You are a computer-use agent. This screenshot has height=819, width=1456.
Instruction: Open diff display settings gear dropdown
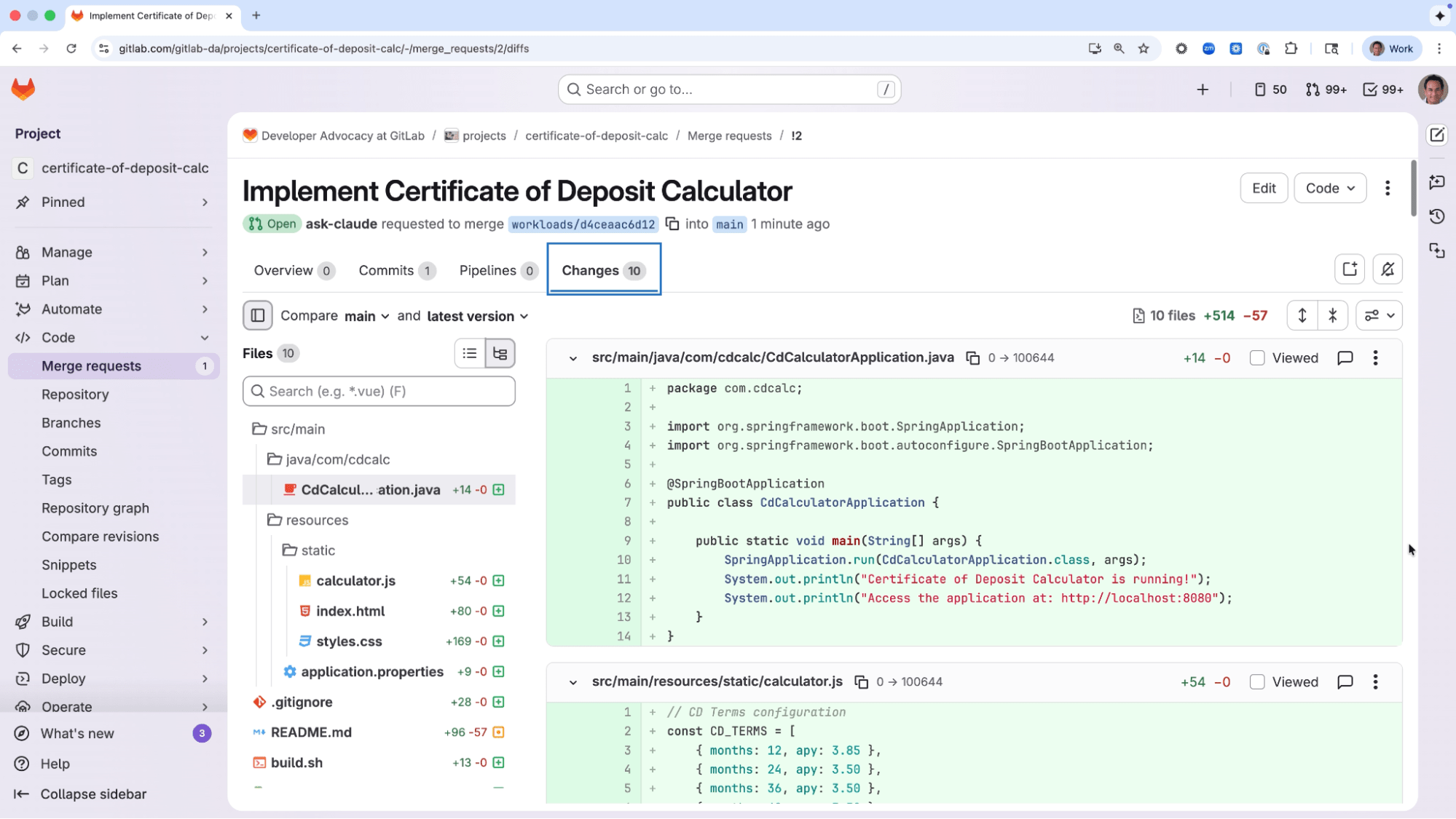1379,316
